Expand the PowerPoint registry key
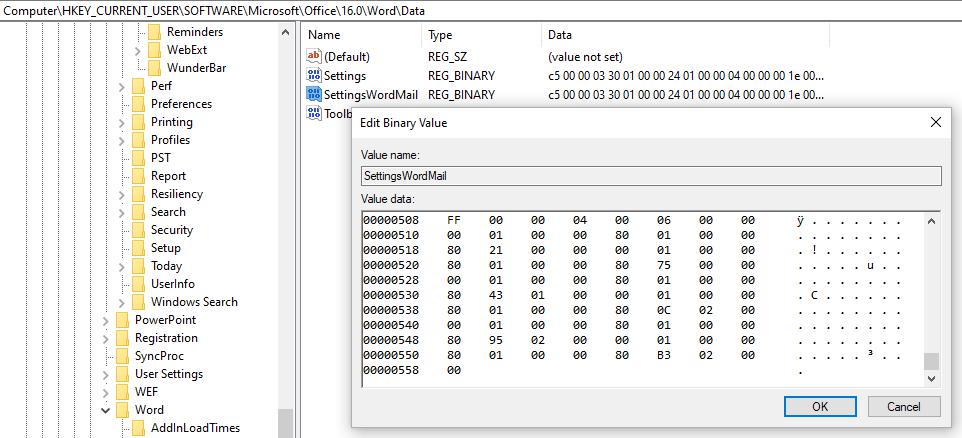This screenshot has height=438, width=962. 106,320
